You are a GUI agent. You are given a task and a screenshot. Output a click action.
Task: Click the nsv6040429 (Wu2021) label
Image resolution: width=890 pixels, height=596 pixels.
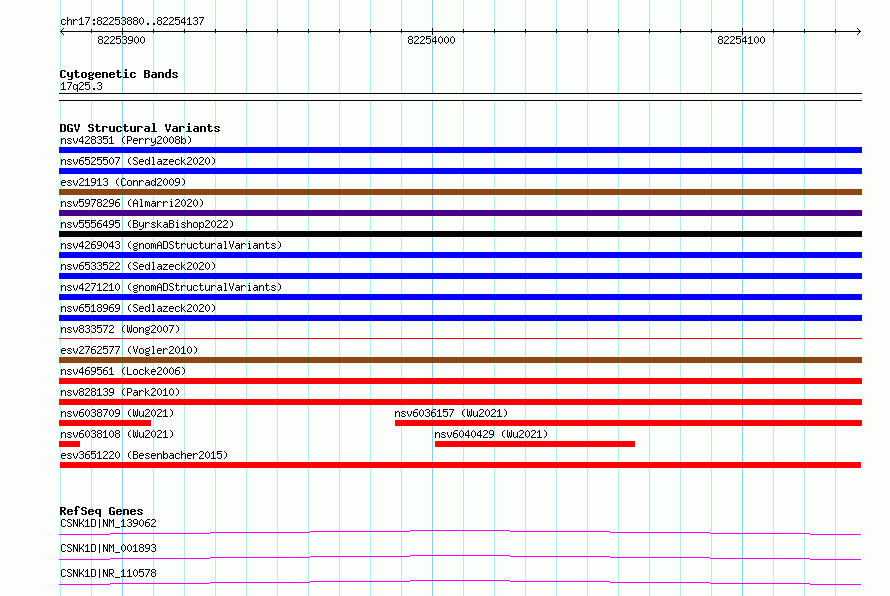tap(491, 434)
